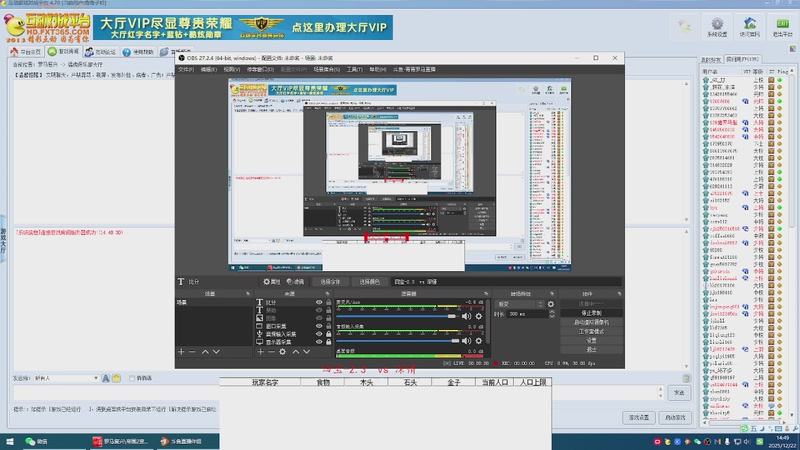This screenshot has height=450, width=800.
Task: Undock the 控件 panel
Action: [619, 294]
